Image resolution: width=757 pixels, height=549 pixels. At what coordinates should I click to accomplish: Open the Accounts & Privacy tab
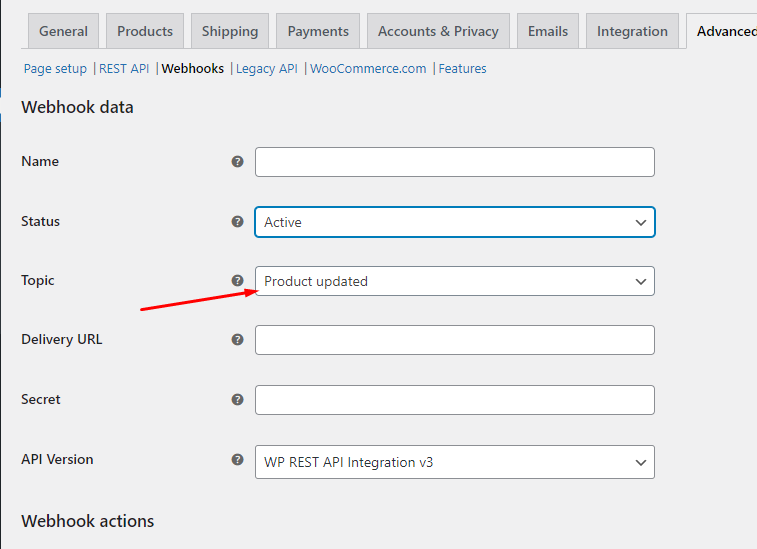(x=438, y=31)
